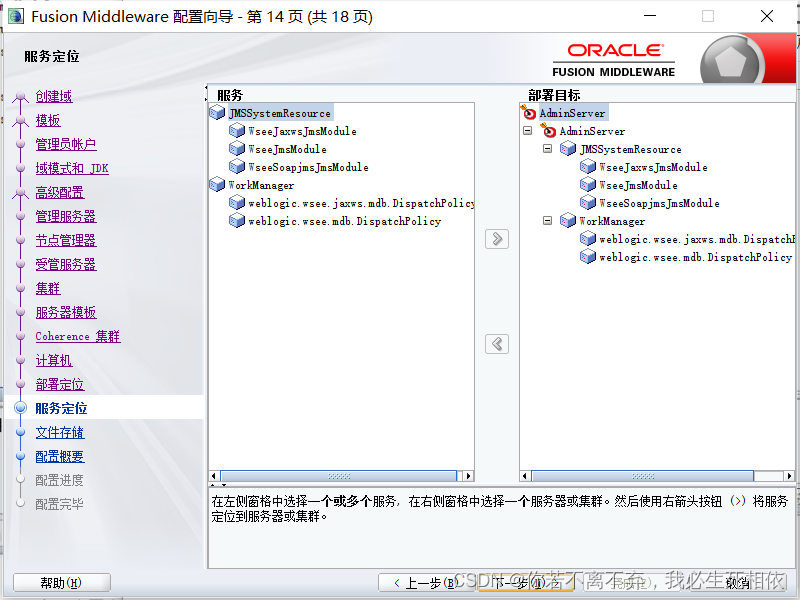Select WseeJmsModule in services list

[287, 149]
